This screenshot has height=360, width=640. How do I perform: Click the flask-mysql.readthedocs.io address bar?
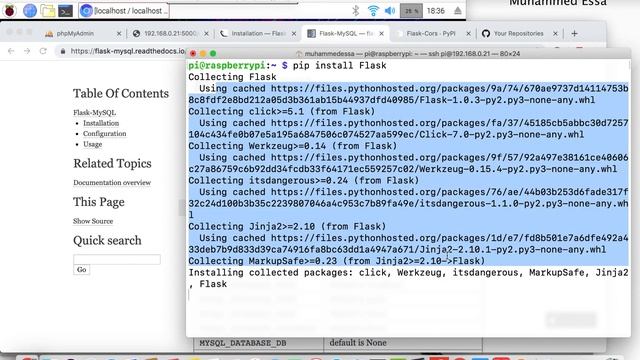(127, 51)
